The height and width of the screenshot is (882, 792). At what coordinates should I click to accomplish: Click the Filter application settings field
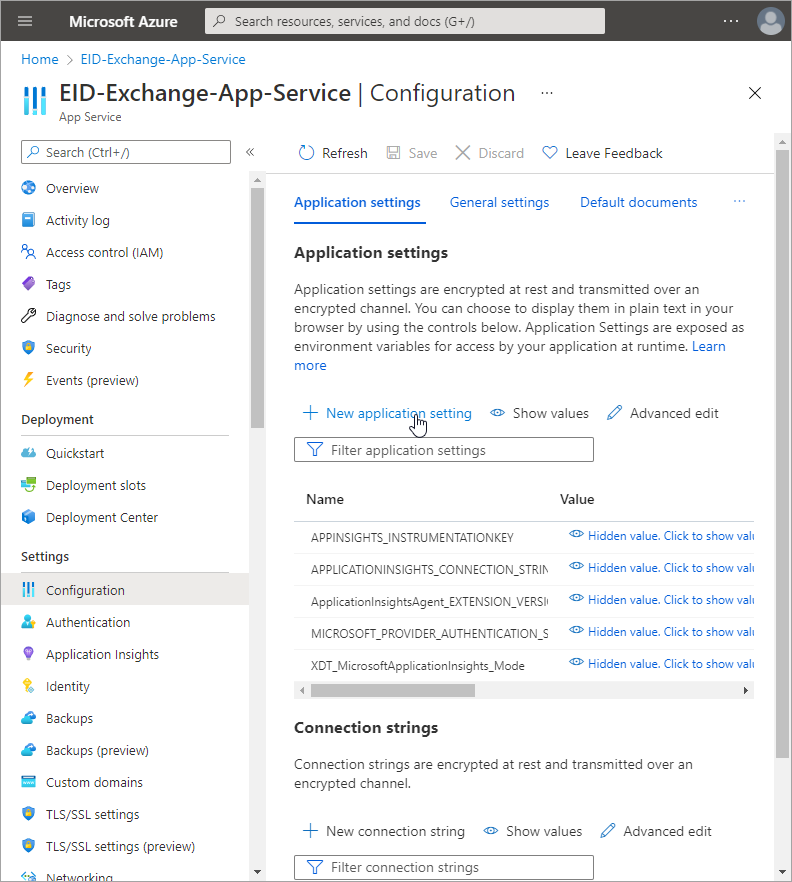(x=444, y=450)
